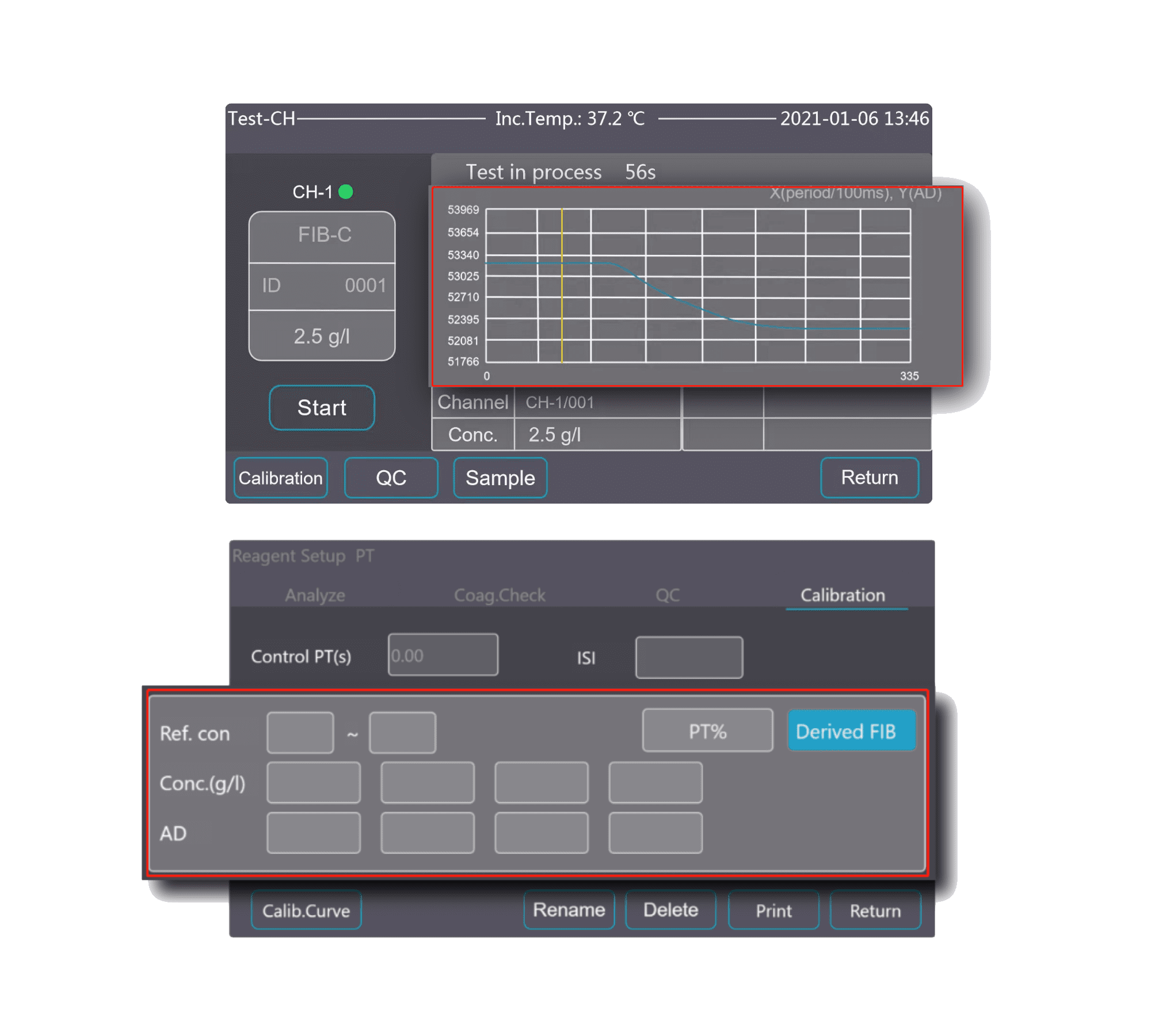
Task: Toggle the PT% button
Action: 707,731
